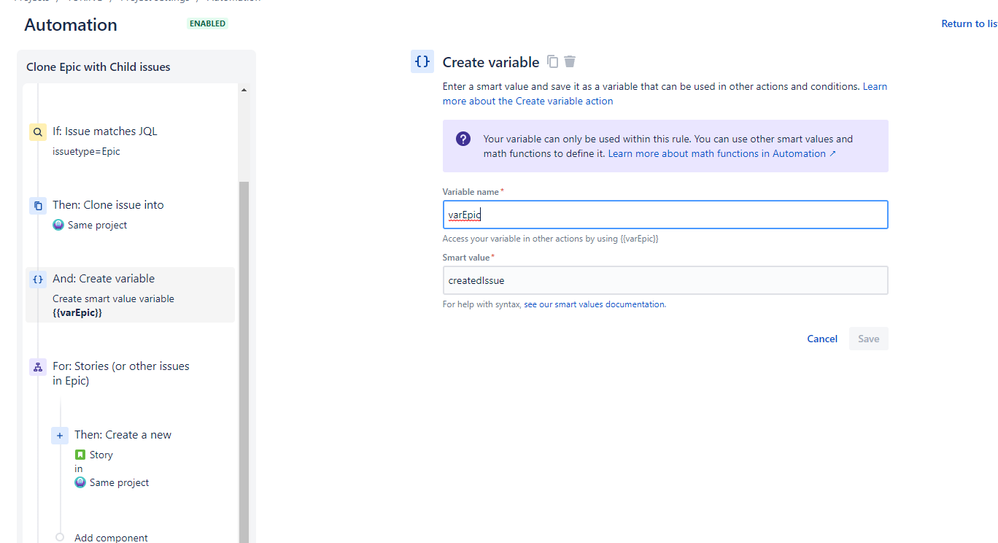Focus the Smart value input field

click(665, 280)
